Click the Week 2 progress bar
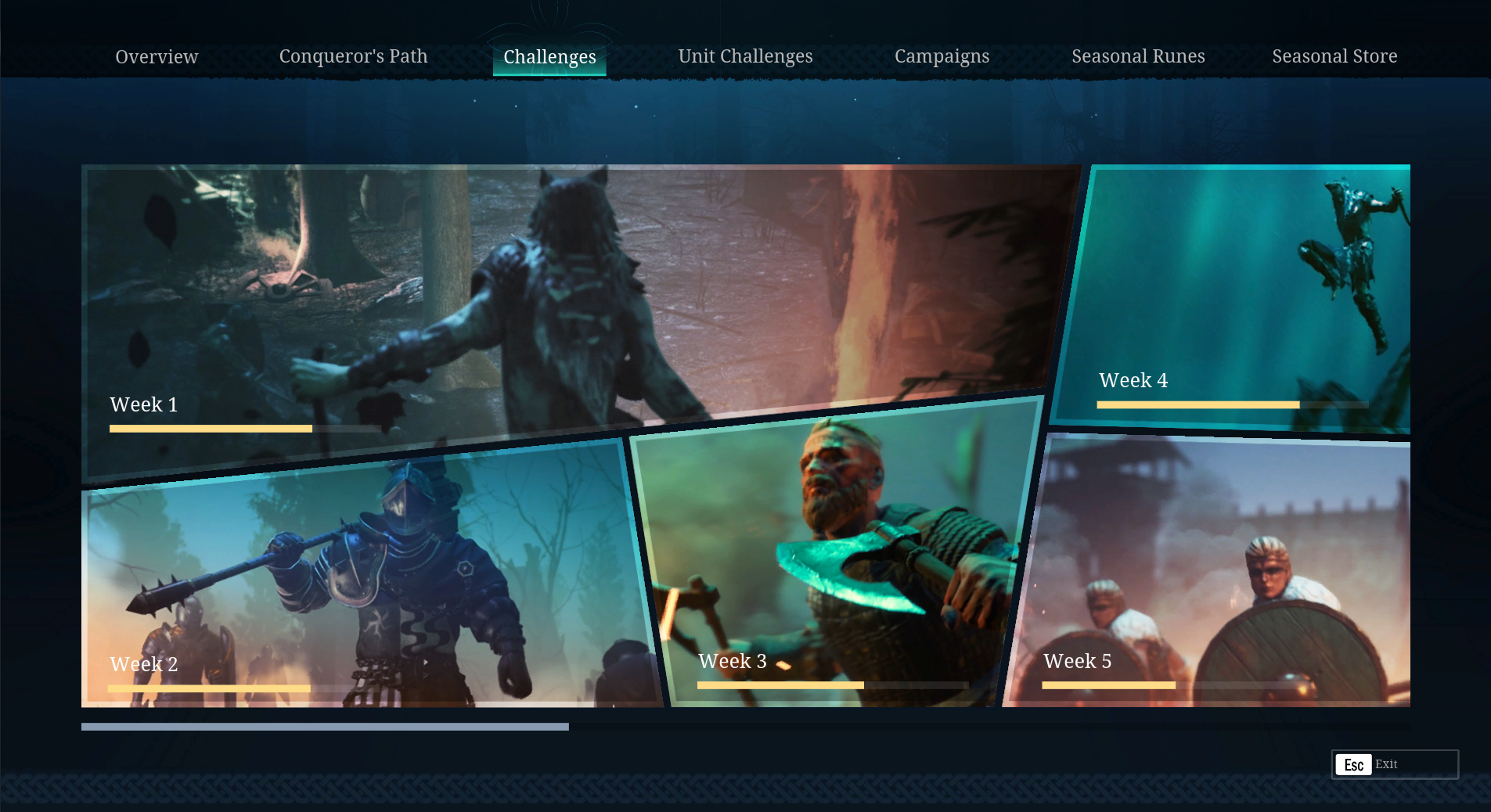Image resolution: width=1491 pixels, height=812 pixels. (243, 688)
